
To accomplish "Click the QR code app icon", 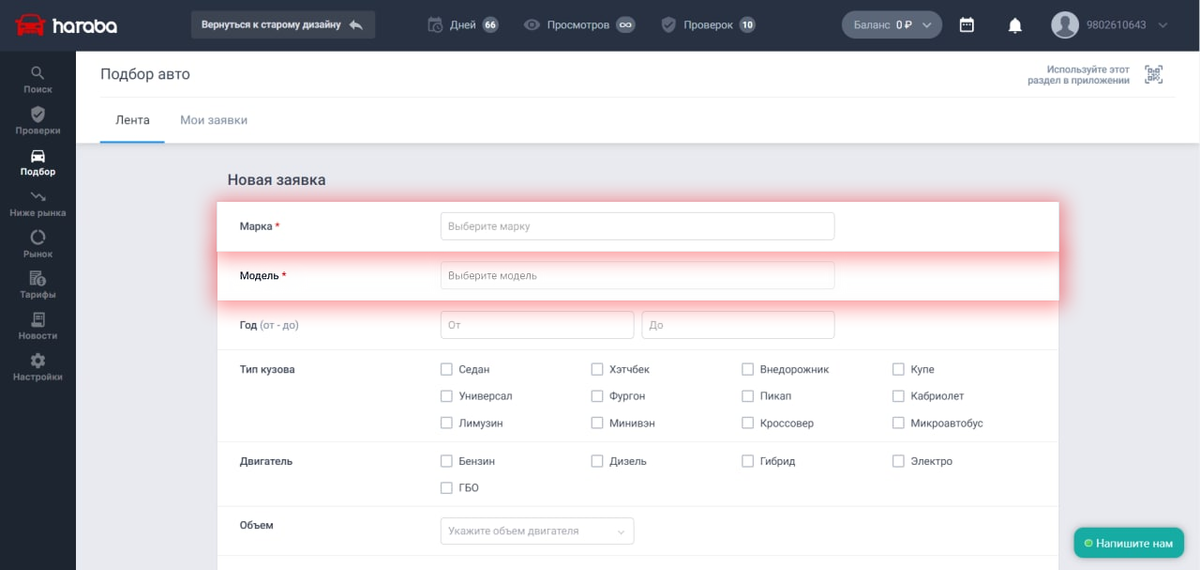I will click(x=1154, y=75).
